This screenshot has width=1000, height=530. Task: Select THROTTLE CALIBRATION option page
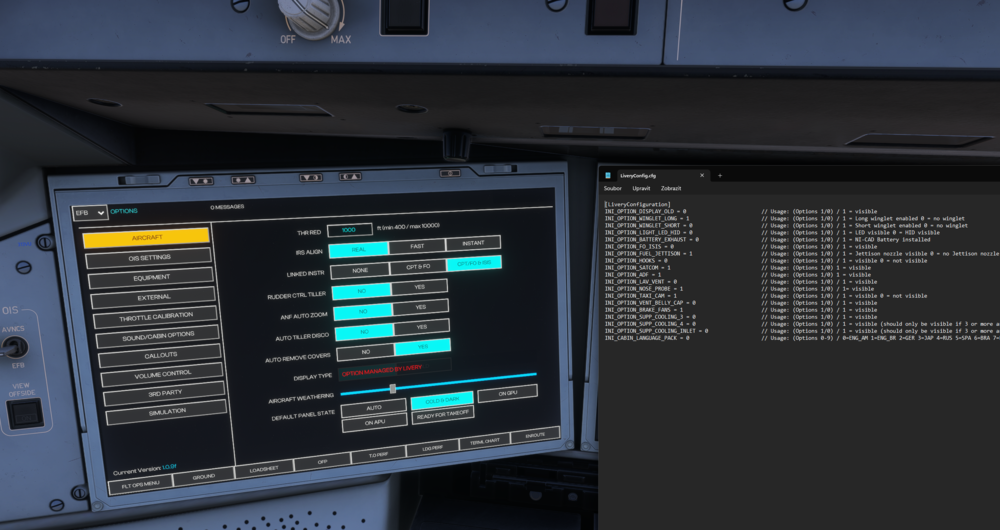[x=155, y=316]
